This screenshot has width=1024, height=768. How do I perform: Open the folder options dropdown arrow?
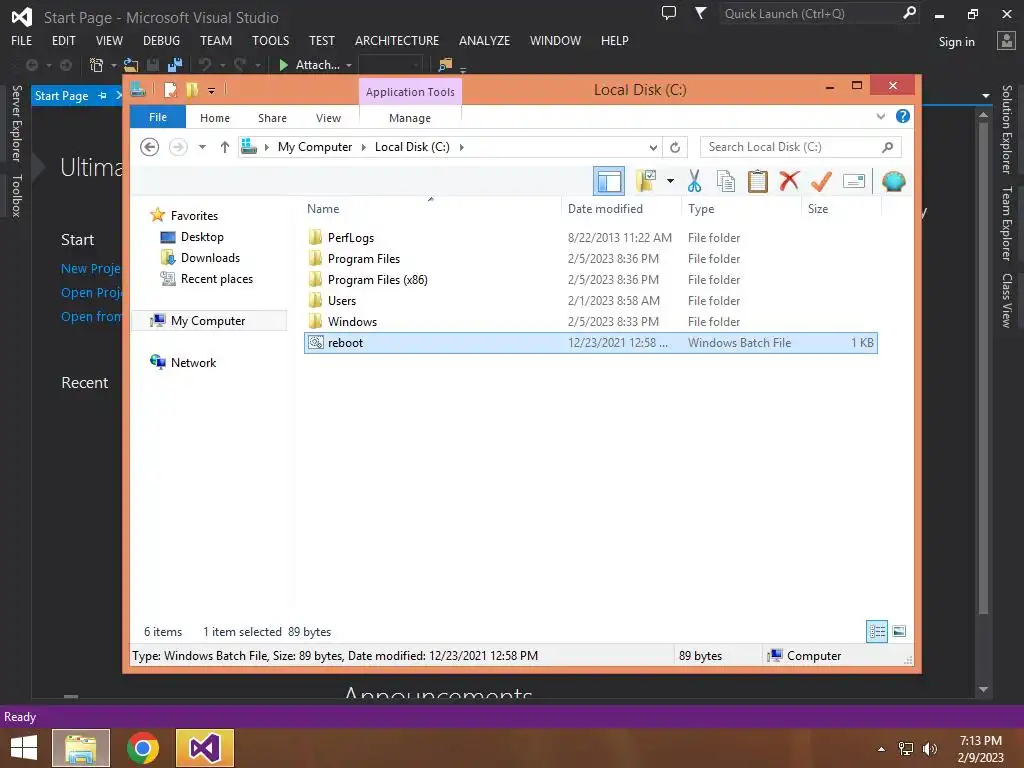670,181
